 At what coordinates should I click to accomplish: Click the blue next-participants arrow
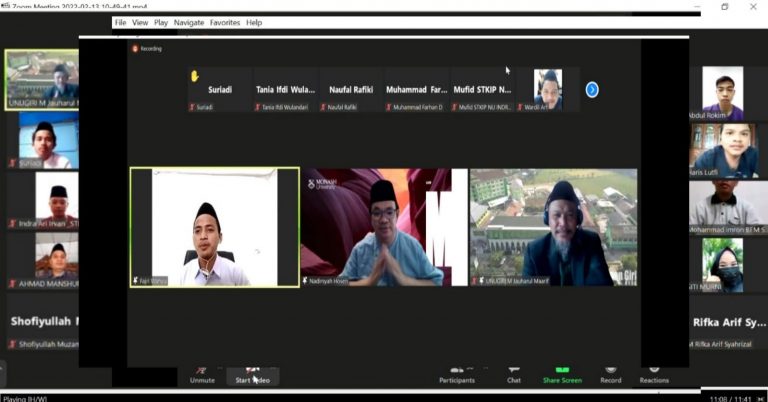point(592,90)
